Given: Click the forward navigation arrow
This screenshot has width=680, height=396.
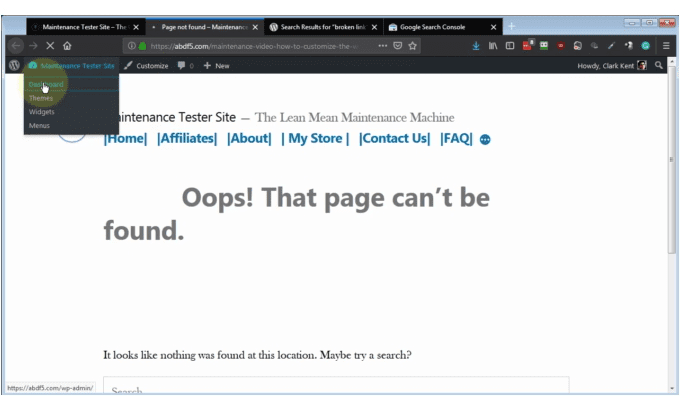Looking at the screenshot, I should click(x=33, y=46).
